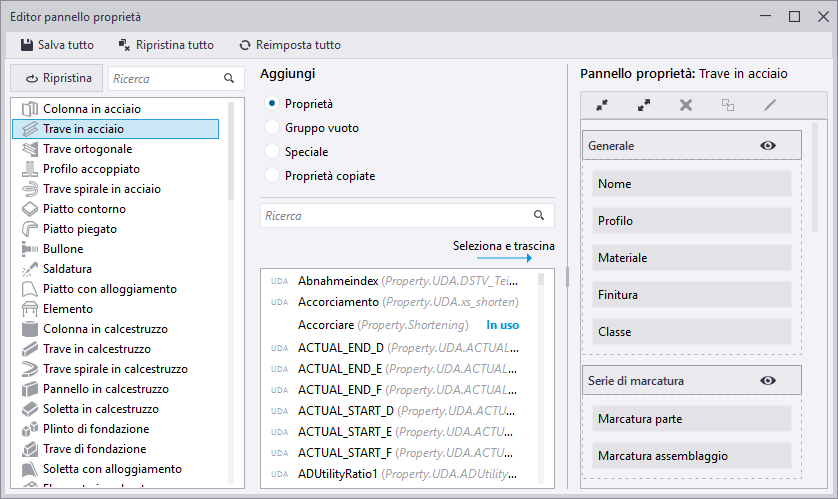Choose the Proprietà copiate radio option

pyautogui.click(x=272, y=176)
